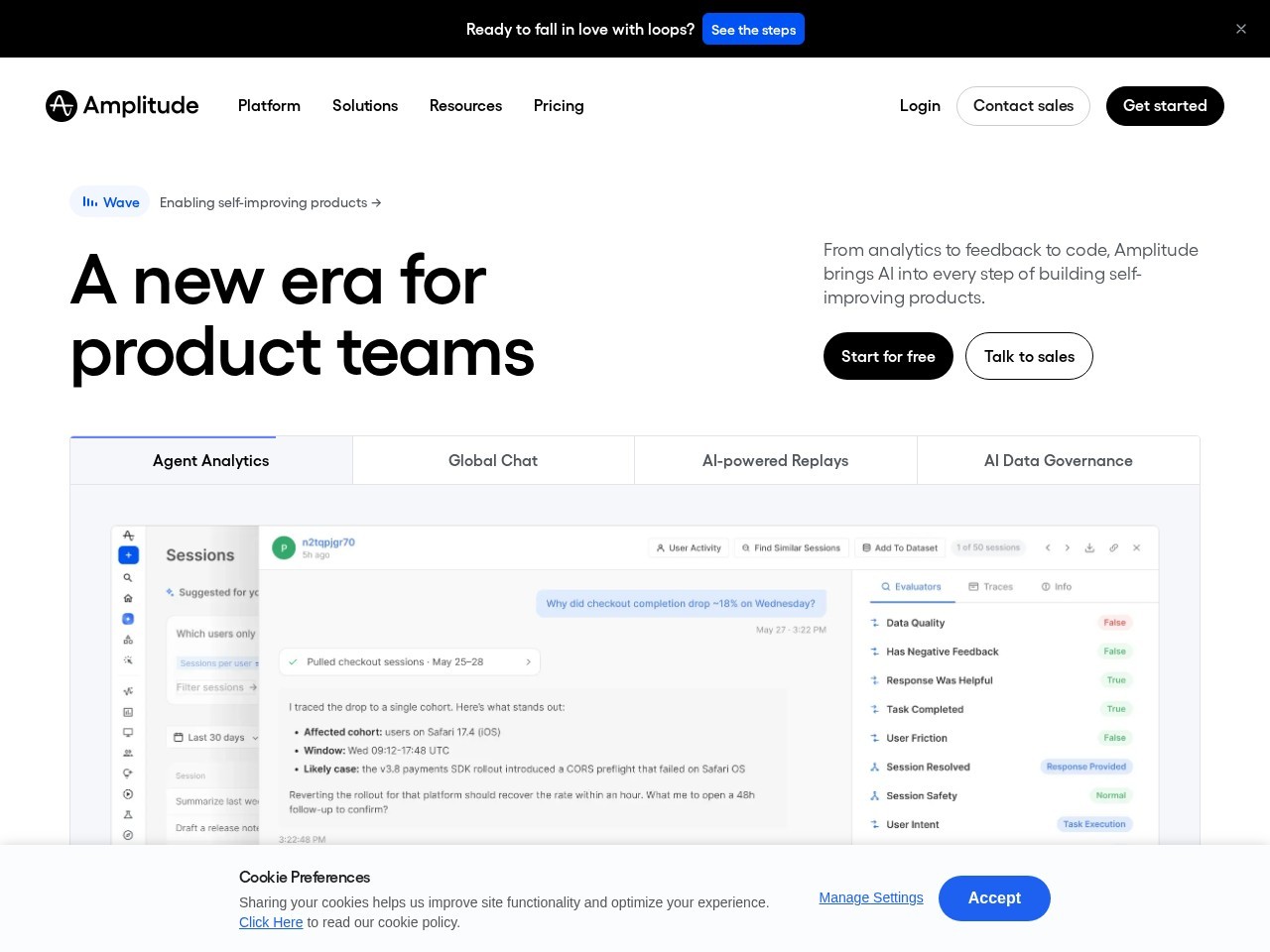The width and height of the screenshot is (1270, 952).
Task: Click the Talk to sales button
Action: point(1029,356)
